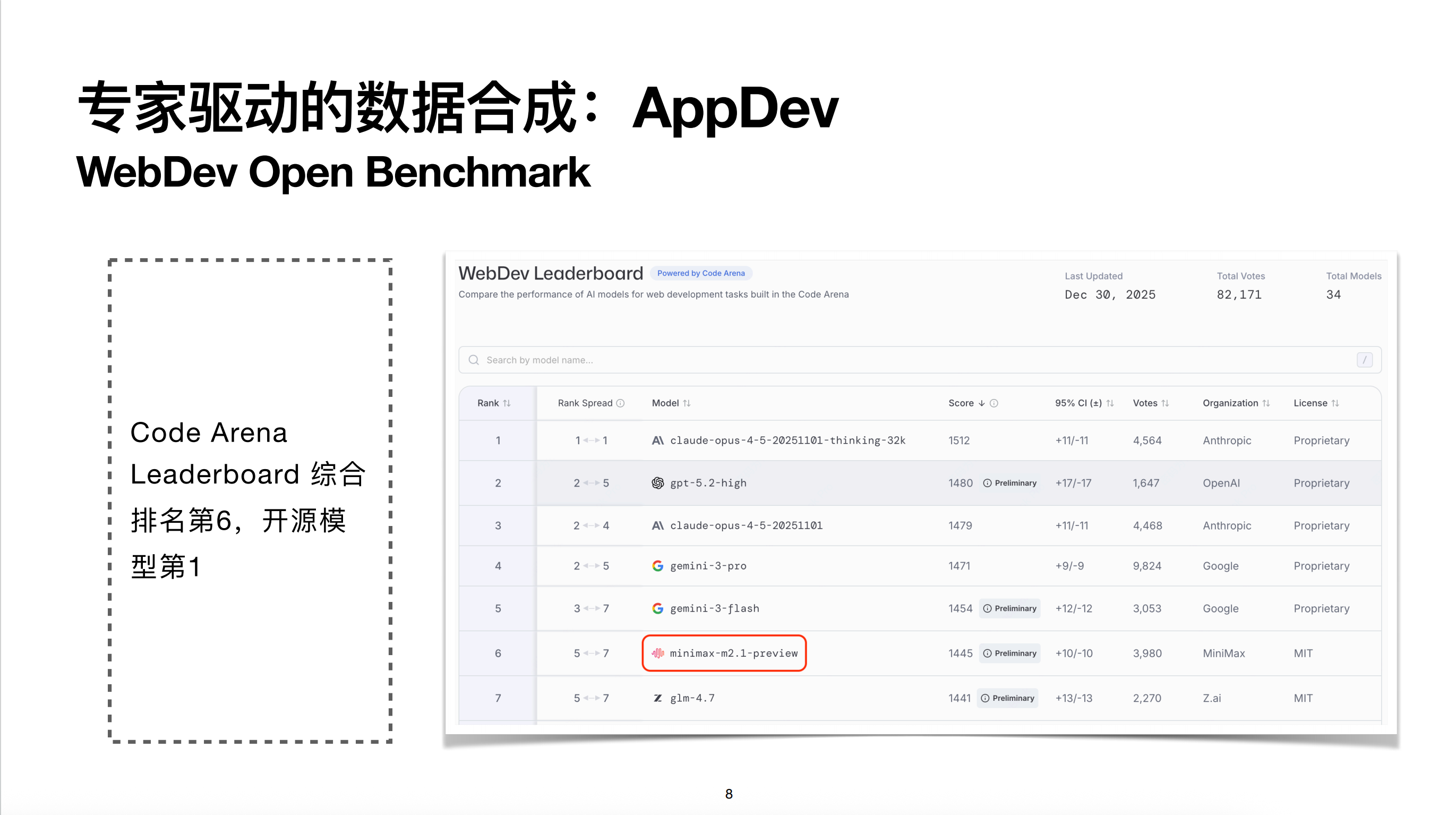Click the Powered by Code Arena badge
The height and width of the screenshot is (815, 1456).
(700, 273)
